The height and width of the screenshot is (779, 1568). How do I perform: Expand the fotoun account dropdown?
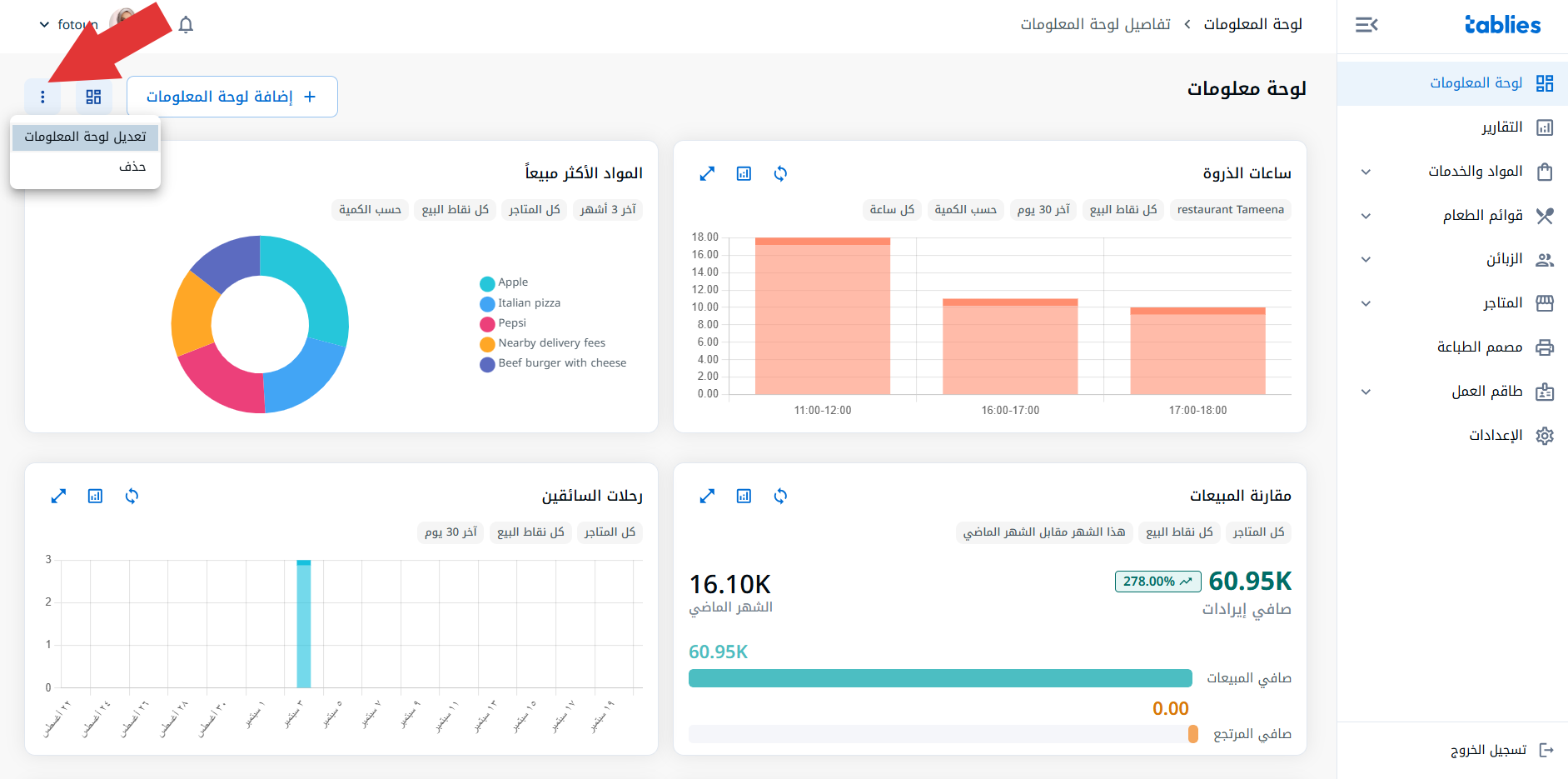click(68, 25)
